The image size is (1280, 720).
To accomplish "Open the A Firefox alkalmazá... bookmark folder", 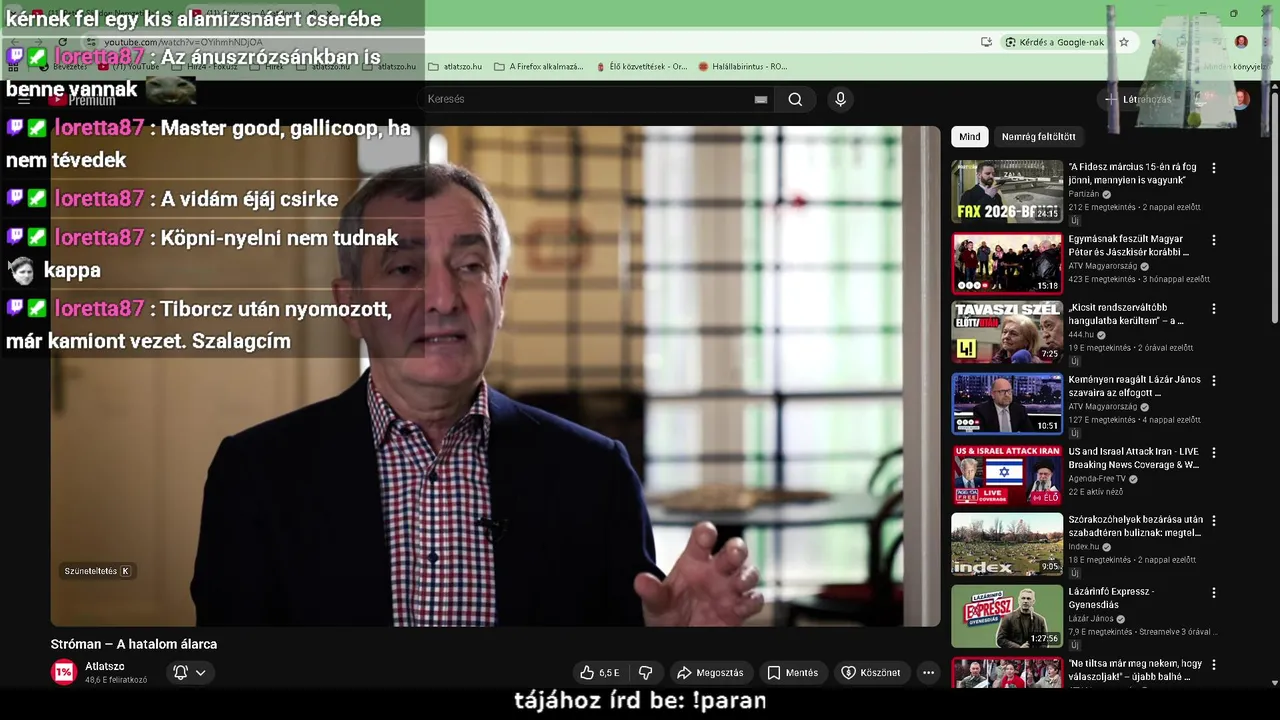I will pyautogui.click(x=538, y=66).
